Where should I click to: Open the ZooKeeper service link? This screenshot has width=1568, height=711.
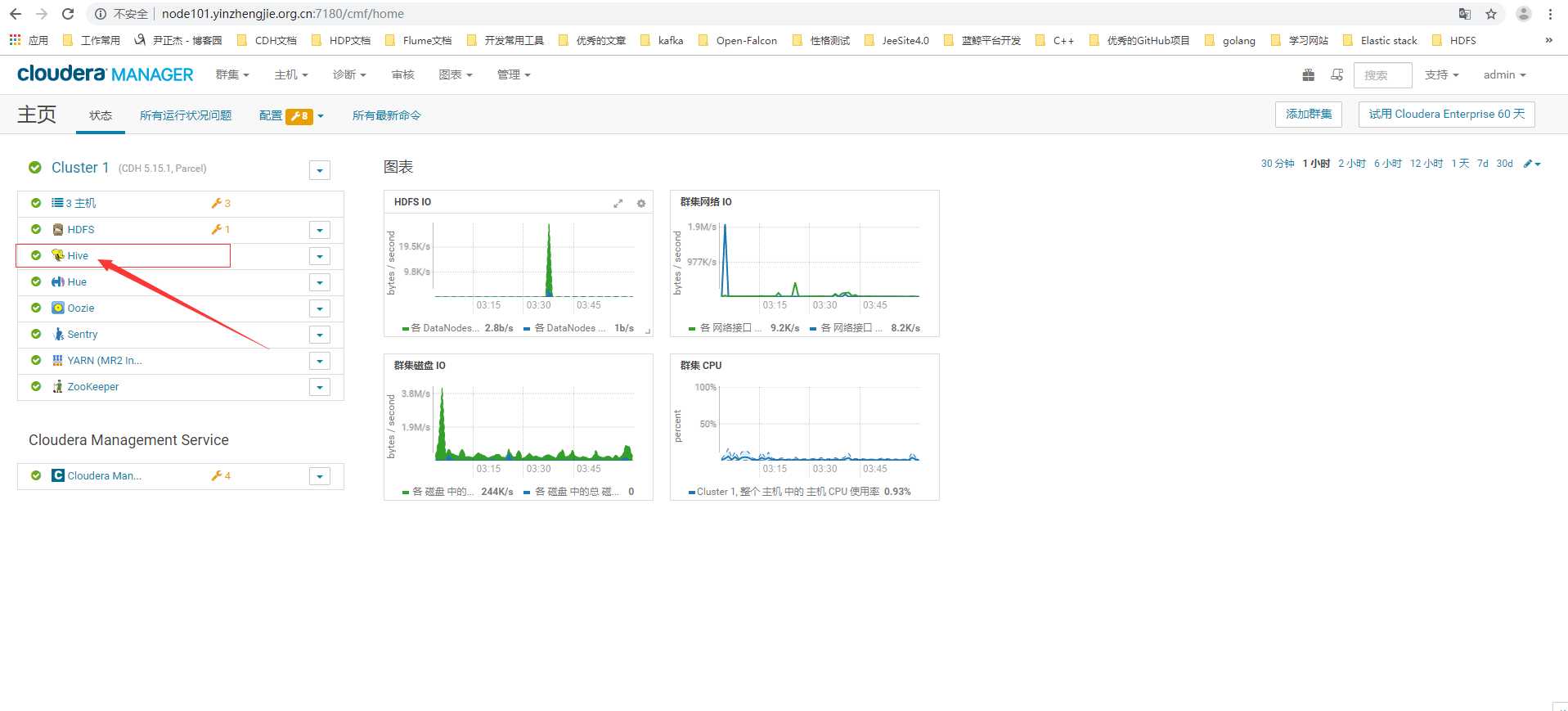coord(93,387)
